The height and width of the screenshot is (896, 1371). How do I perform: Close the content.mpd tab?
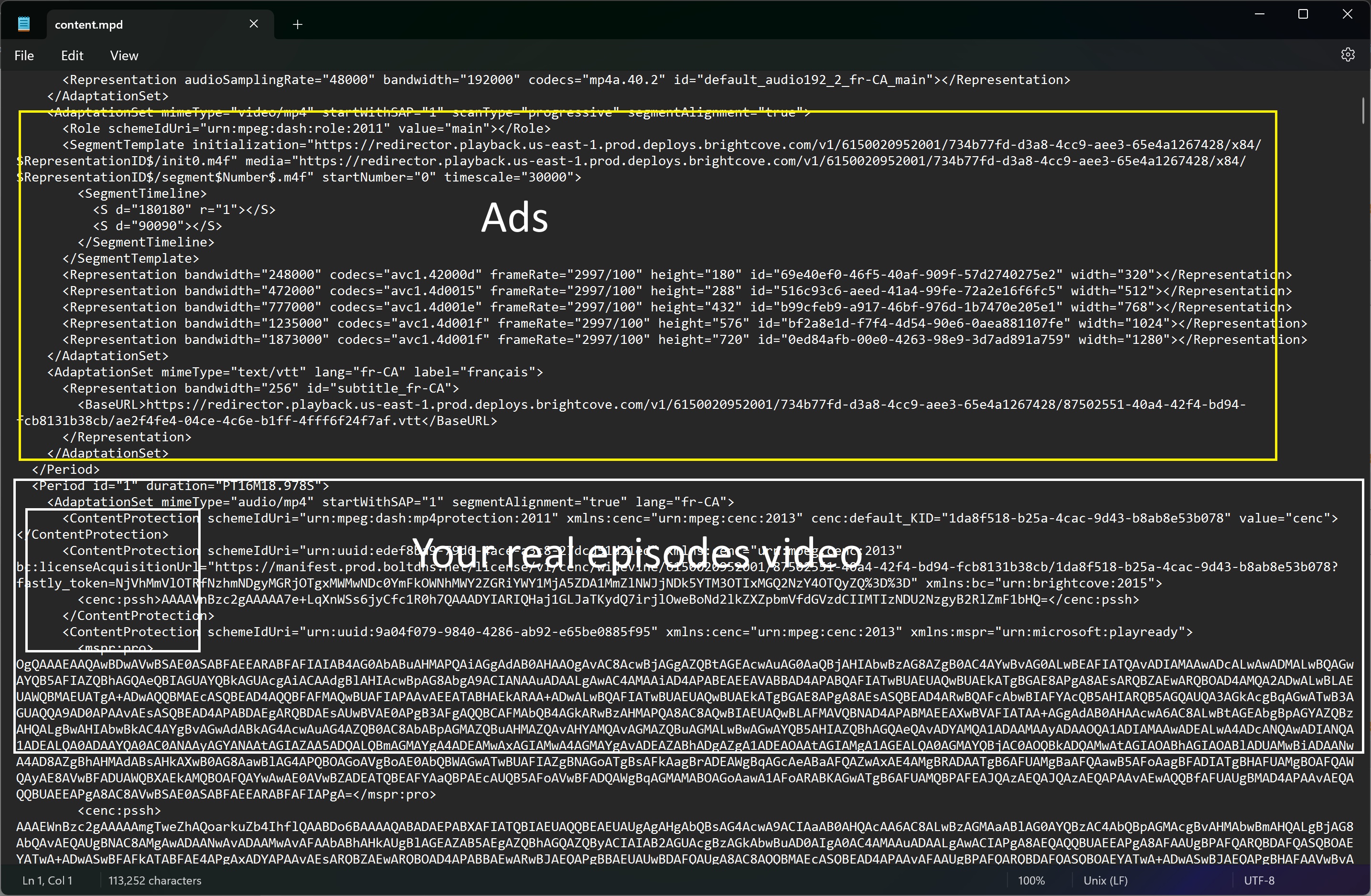point(254,23)
